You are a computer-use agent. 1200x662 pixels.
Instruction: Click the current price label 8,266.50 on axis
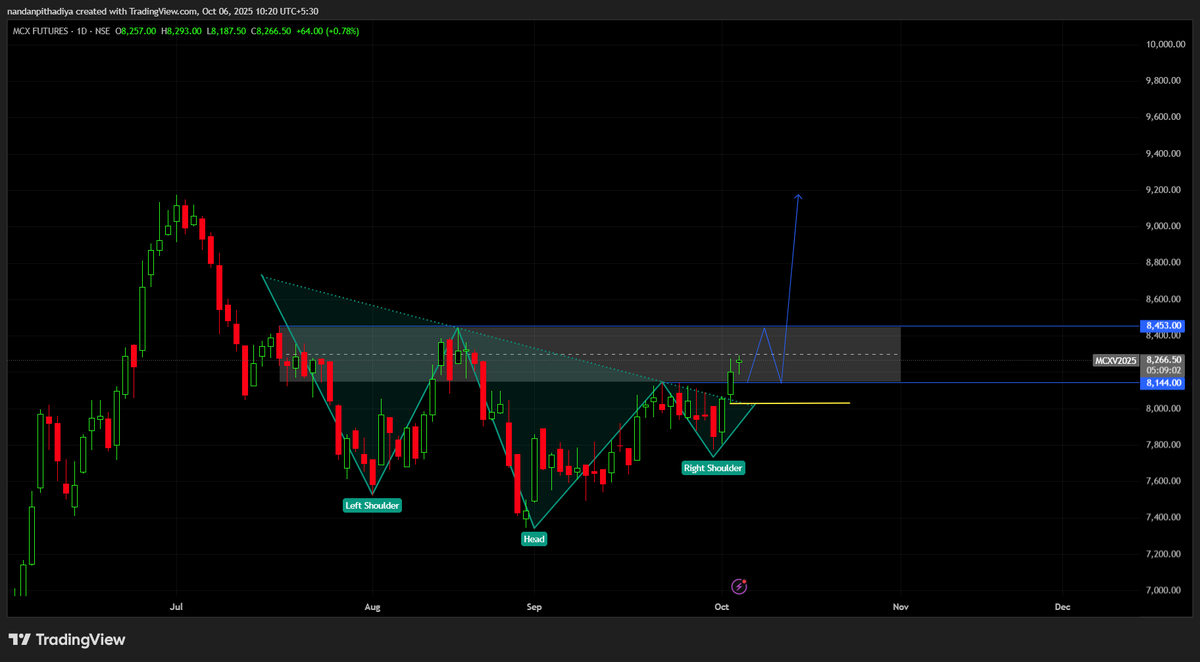[x=1163, y=359]
